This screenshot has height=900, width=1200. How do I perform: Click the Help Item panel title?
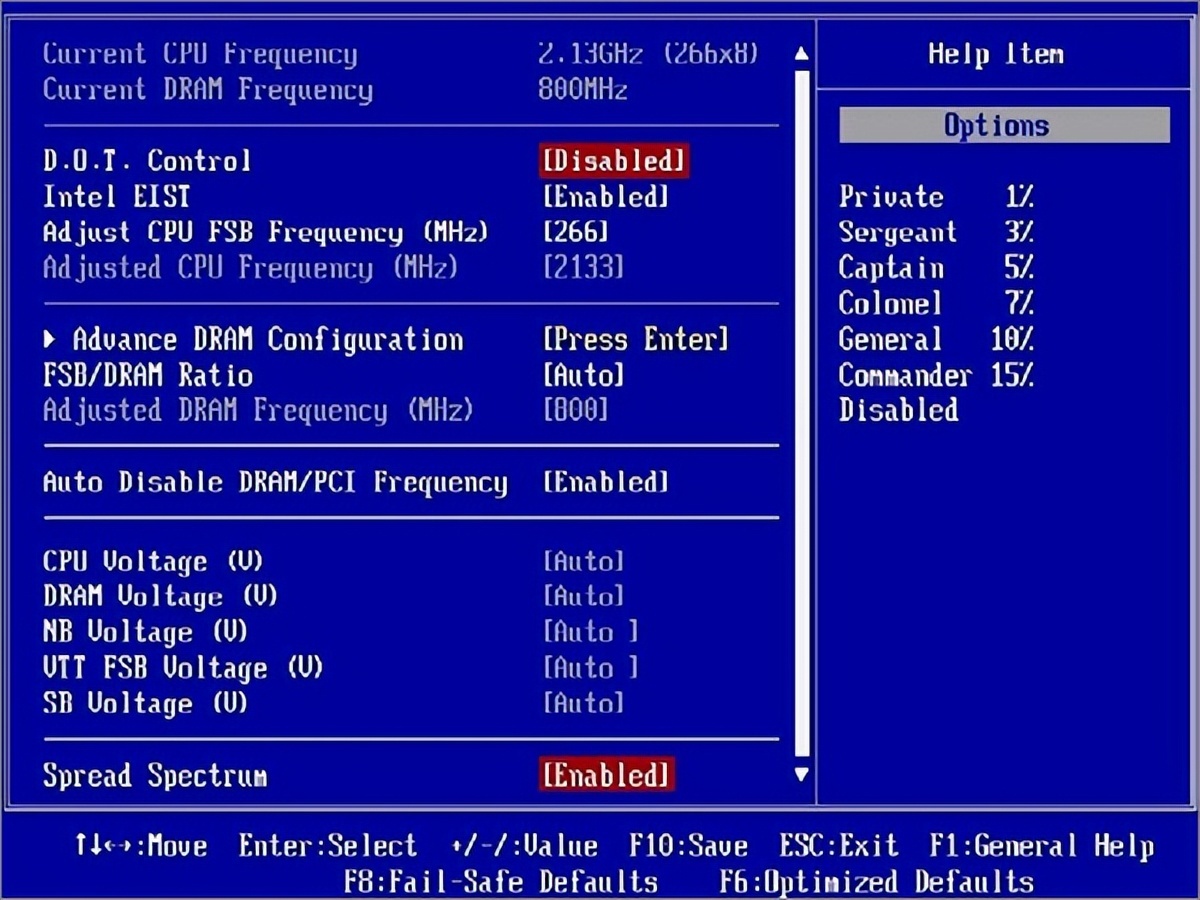996,53
